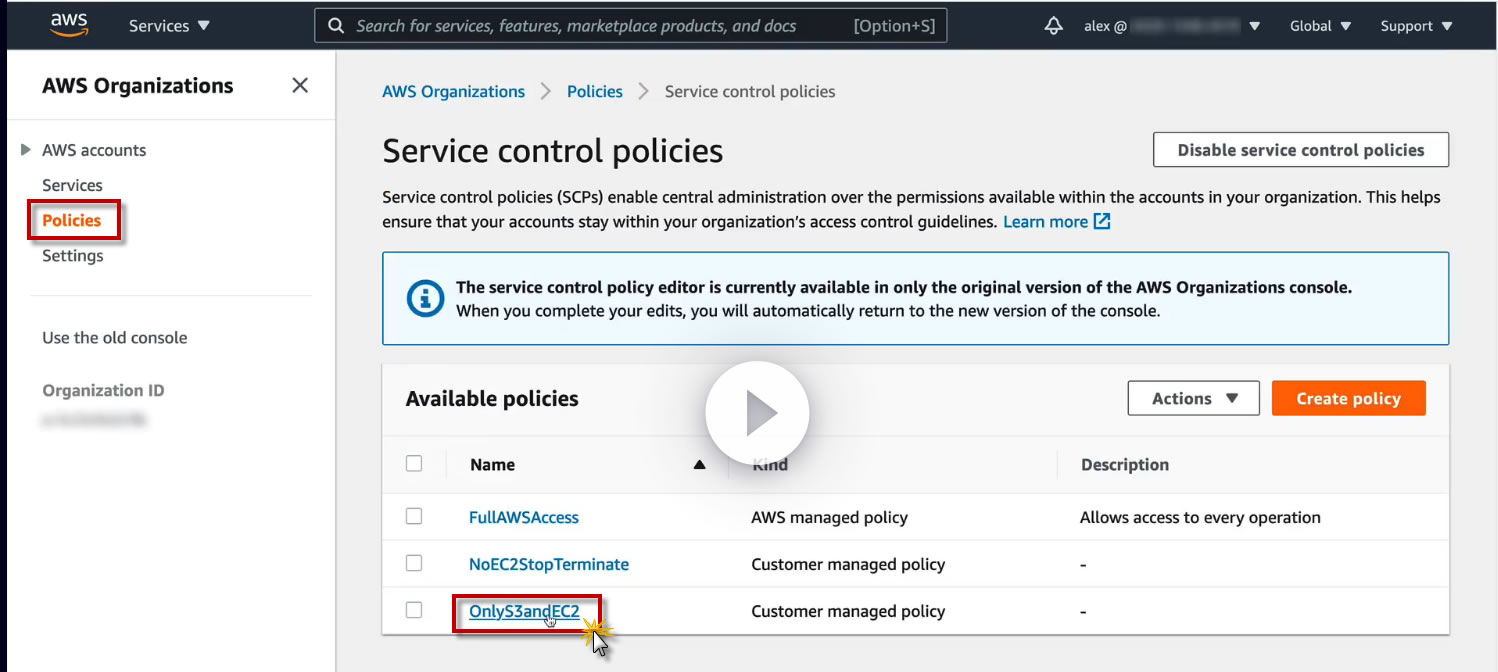The image size is (1498, 672).
Task: Click the AWS logo icon
Action: 69,25
